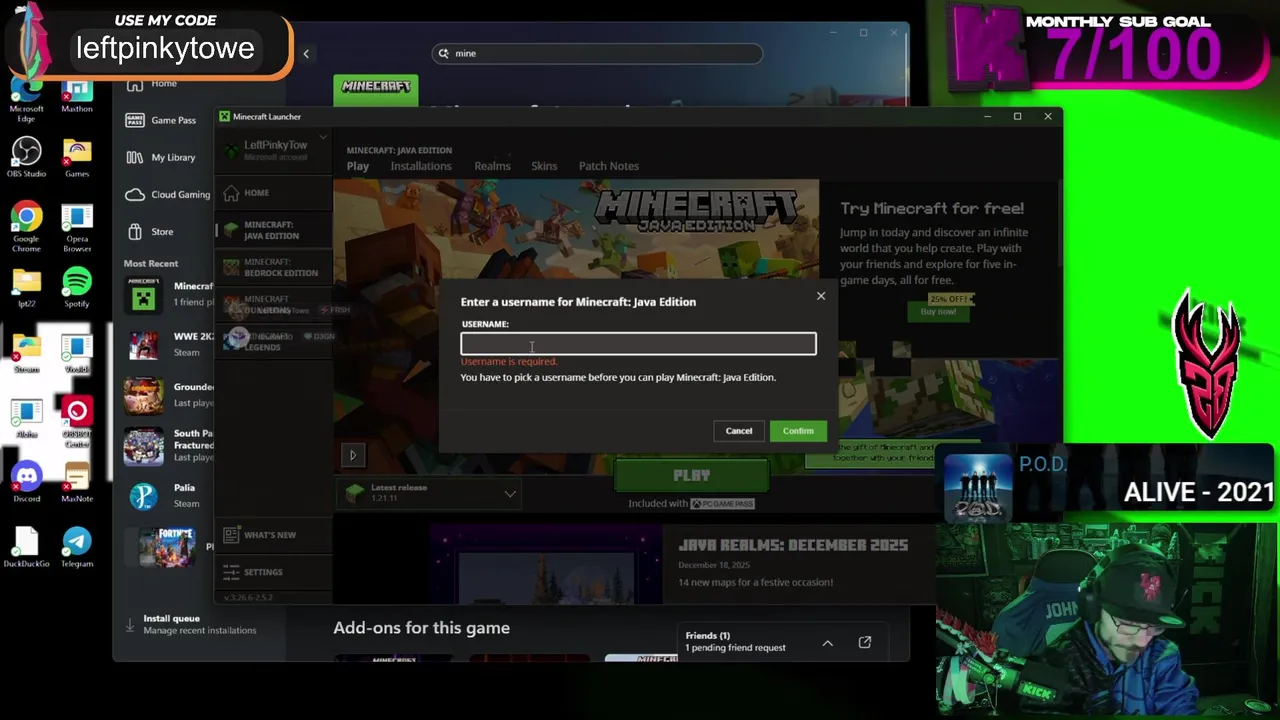Open Games folder desktop icon

pos(77,158)
